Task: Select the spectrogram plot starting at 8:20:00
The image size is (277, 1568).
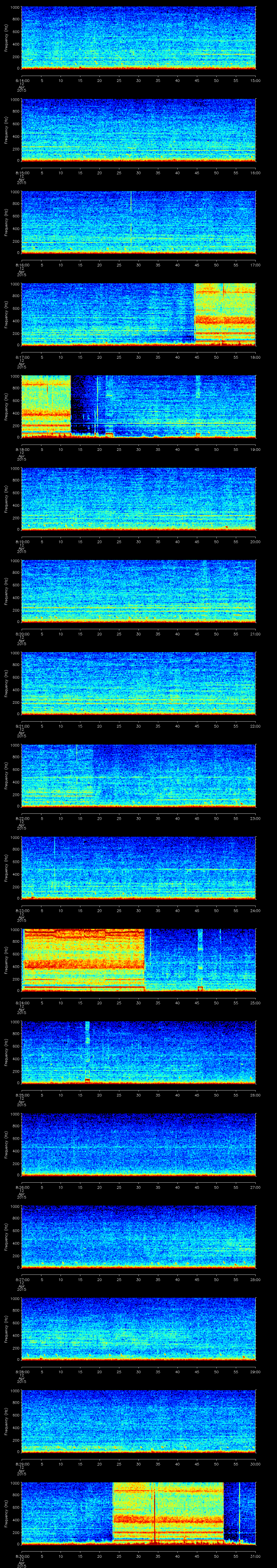Action: (x=138, y=592)
